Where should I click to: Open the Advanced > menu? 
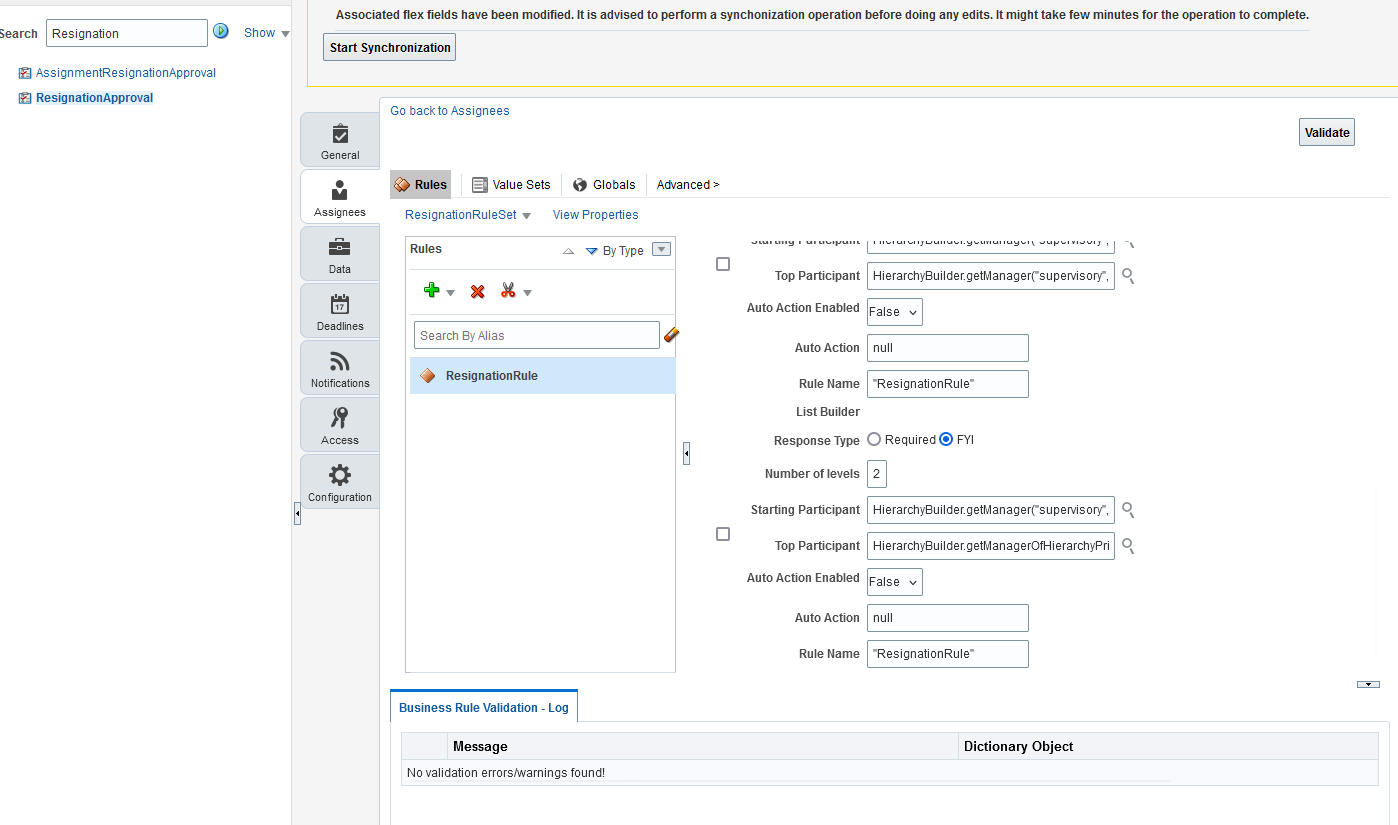[x=688, y=185]
